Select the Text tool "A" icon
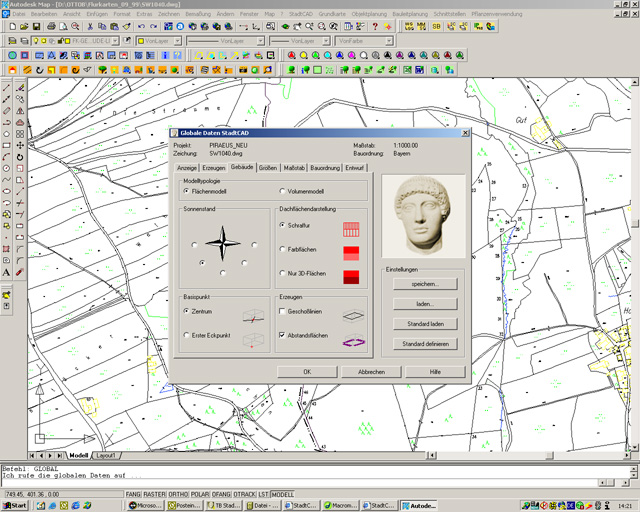 [x=7, y=271]
